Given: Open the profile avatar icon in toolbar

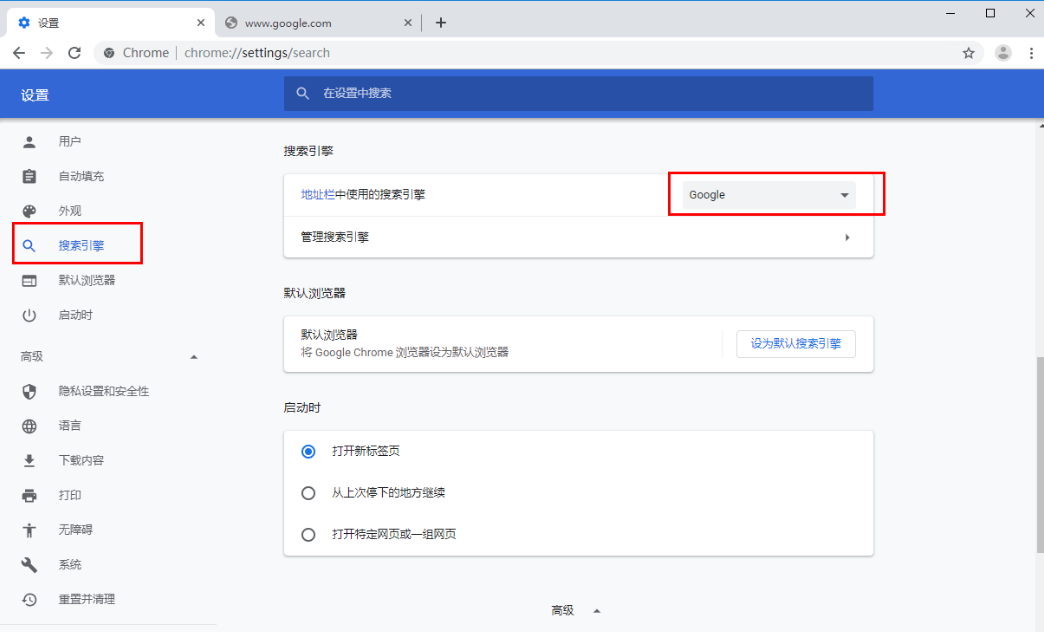Looking at the screenshot, I should click(x=1003, y=53).
